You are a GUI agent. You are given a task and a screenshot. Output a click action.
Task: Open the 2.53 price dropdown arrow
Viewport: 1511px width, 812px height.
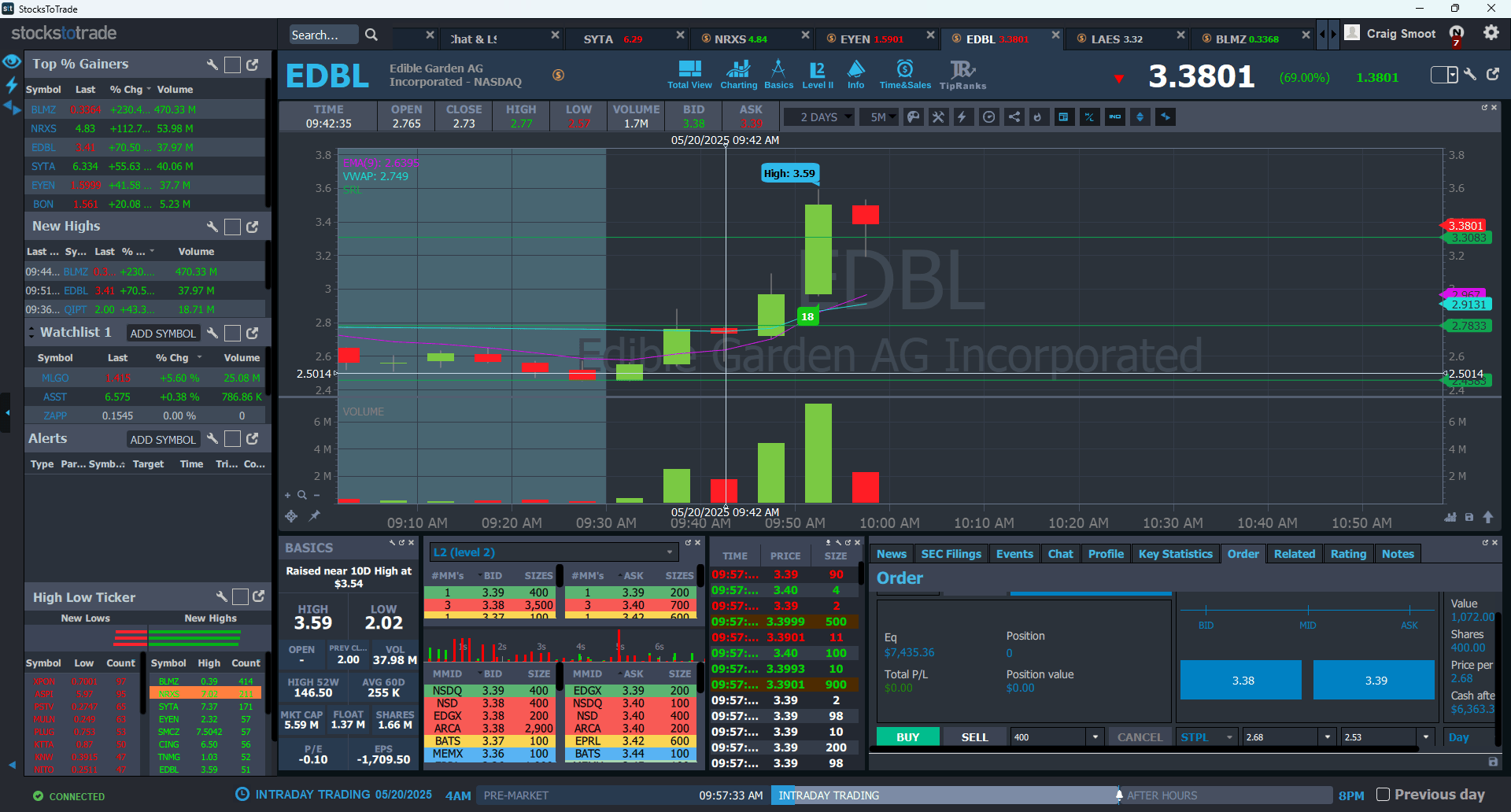tap(1426, 737)
